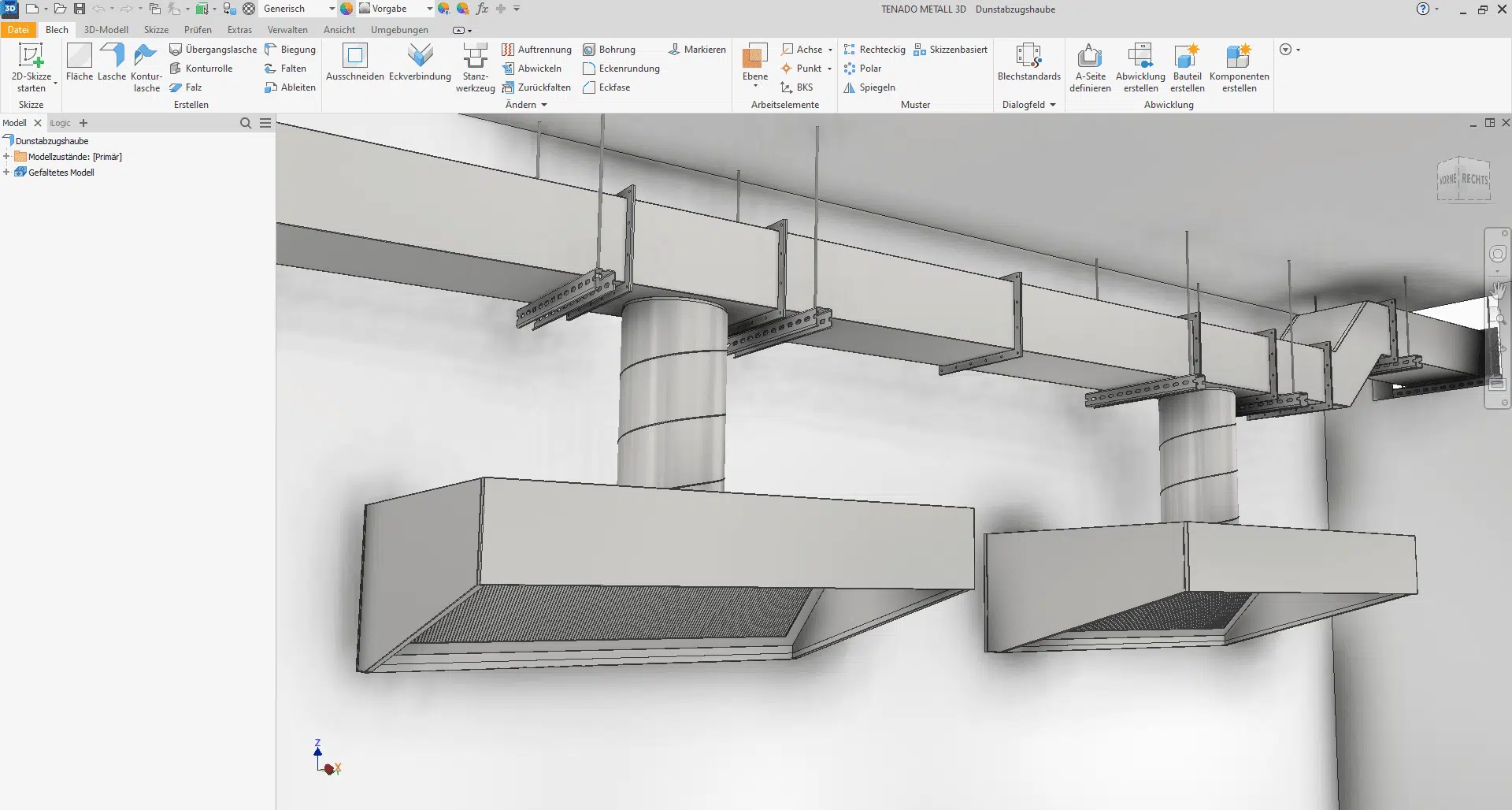
Task: Click the Eckfase tool
Action: pos(606,87)
